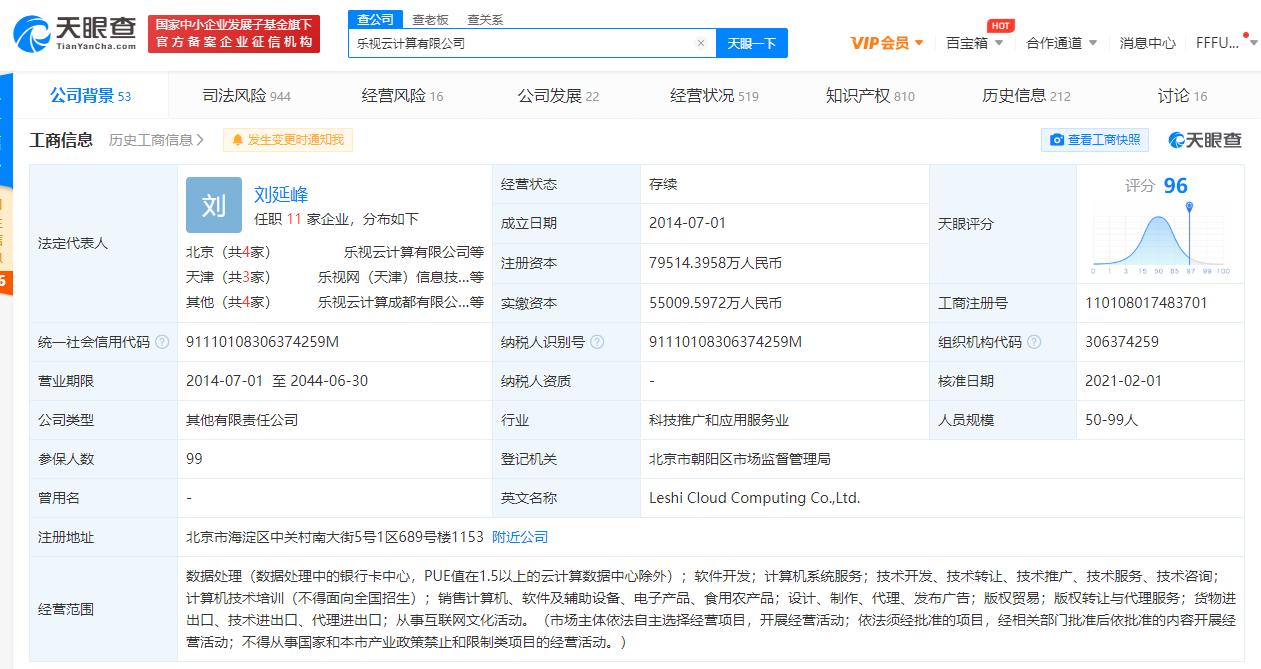Screen dimensions: 1261x669
Task: Open the 司法风险 tab
Action: pos(247,96)
